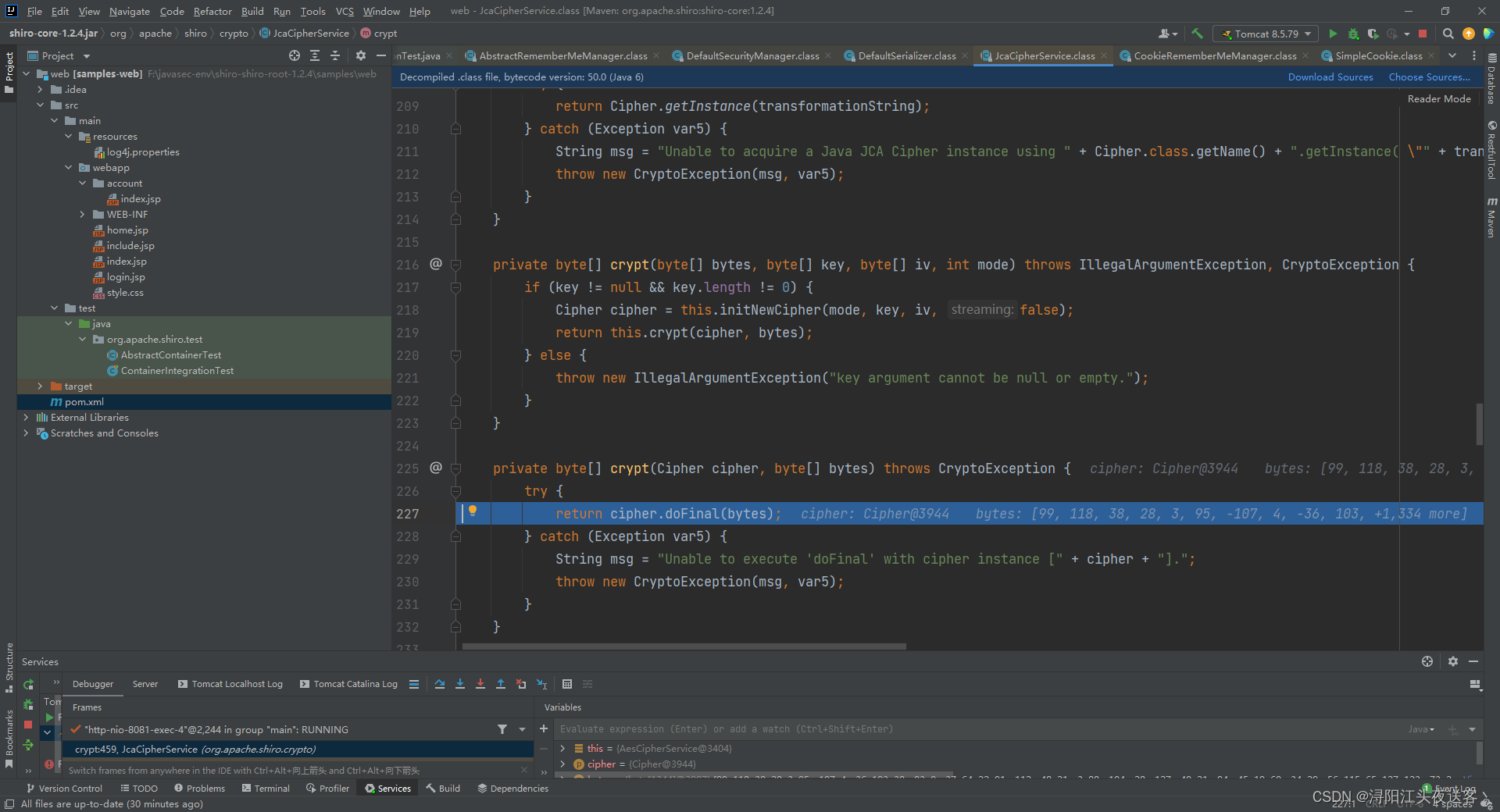Open Project panel options gear
The width and height of the screenshot is (1500, 812).
pyautogui.click(x=360, y=55)
